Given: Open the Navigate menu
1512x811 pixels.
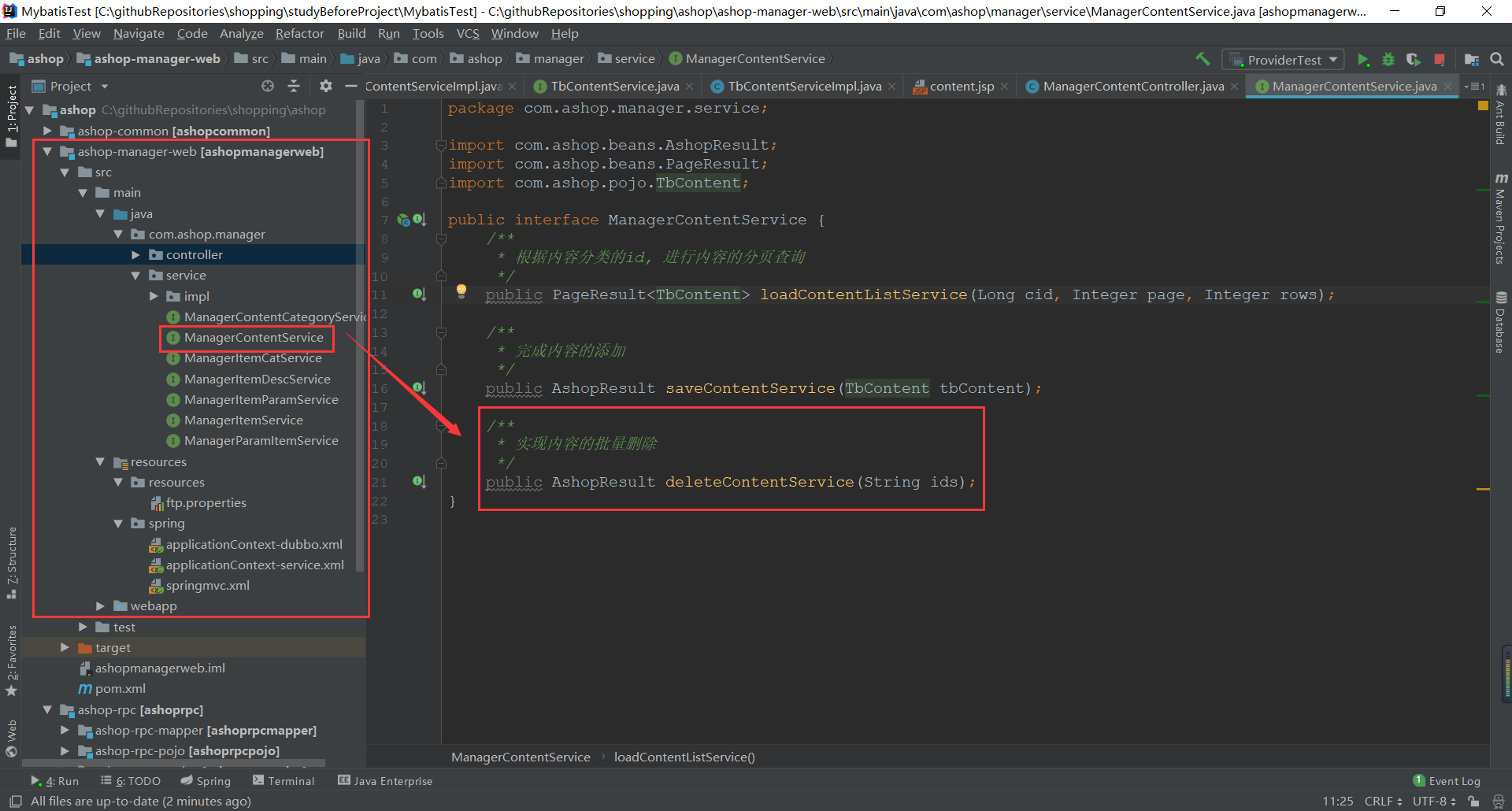Looking at the screenshot, I should point(139,34).
